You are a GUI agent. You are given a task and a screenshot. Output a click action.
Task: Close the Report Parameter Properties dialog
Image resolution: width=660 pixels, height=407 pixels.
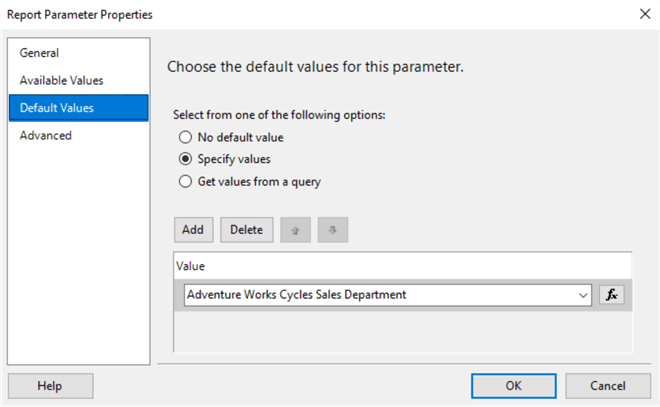pos(639,15)
